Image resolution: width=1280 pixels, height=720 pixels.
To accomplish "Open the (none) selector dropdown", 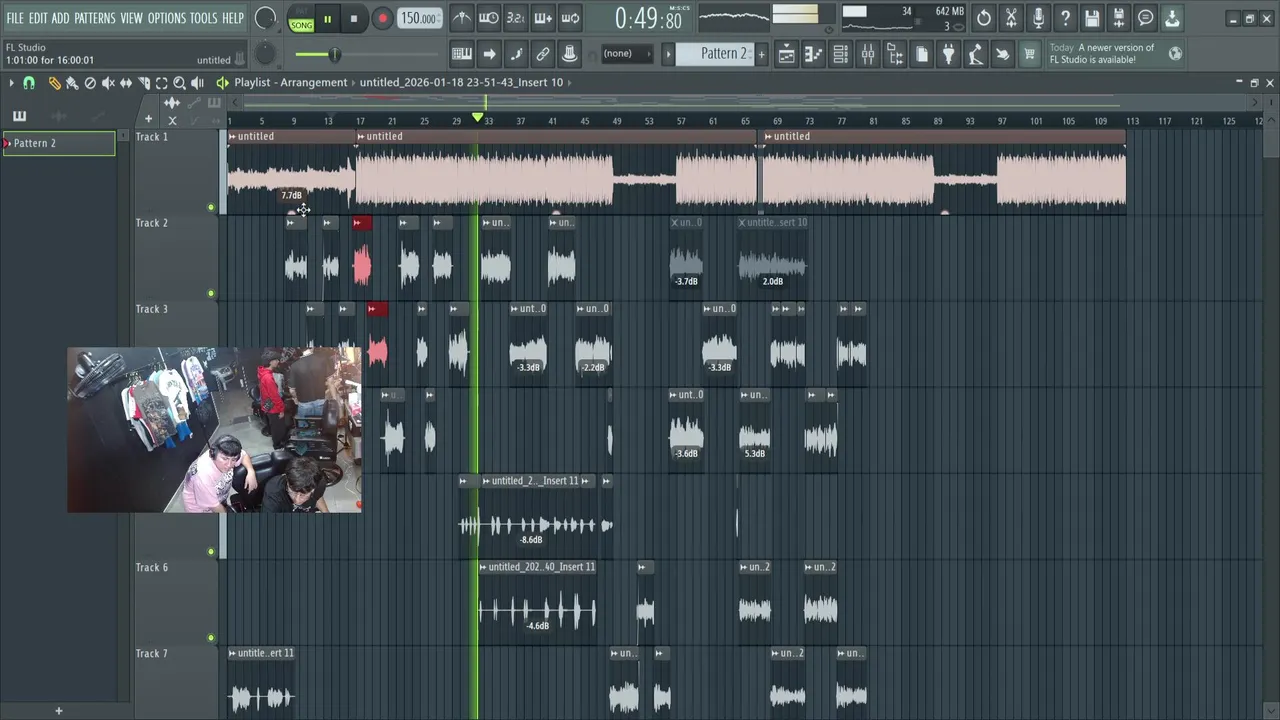I will tap(626, 54).
